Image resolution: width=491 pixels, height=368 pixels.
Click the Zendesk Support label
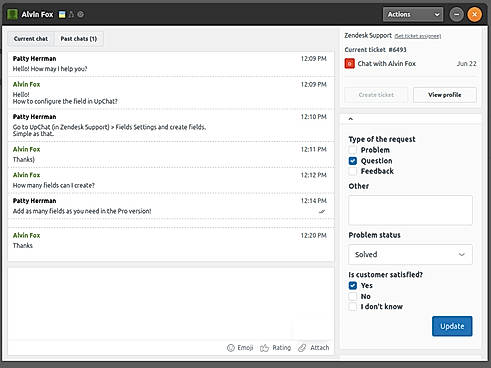[x=368, y=35]
